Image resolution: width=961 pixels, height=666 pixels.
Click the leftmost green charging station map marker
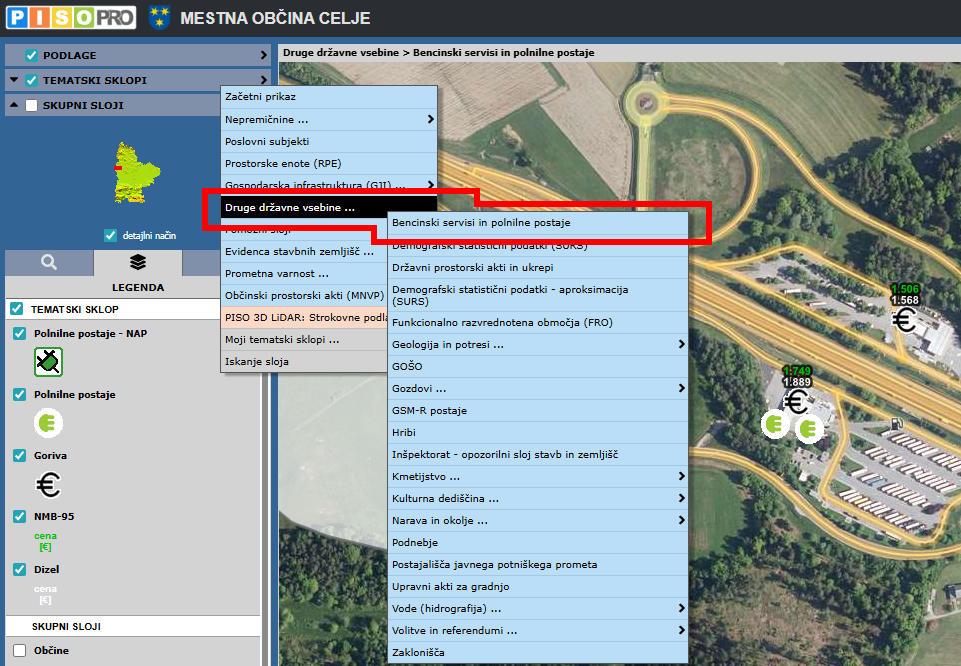click(774, 425)
